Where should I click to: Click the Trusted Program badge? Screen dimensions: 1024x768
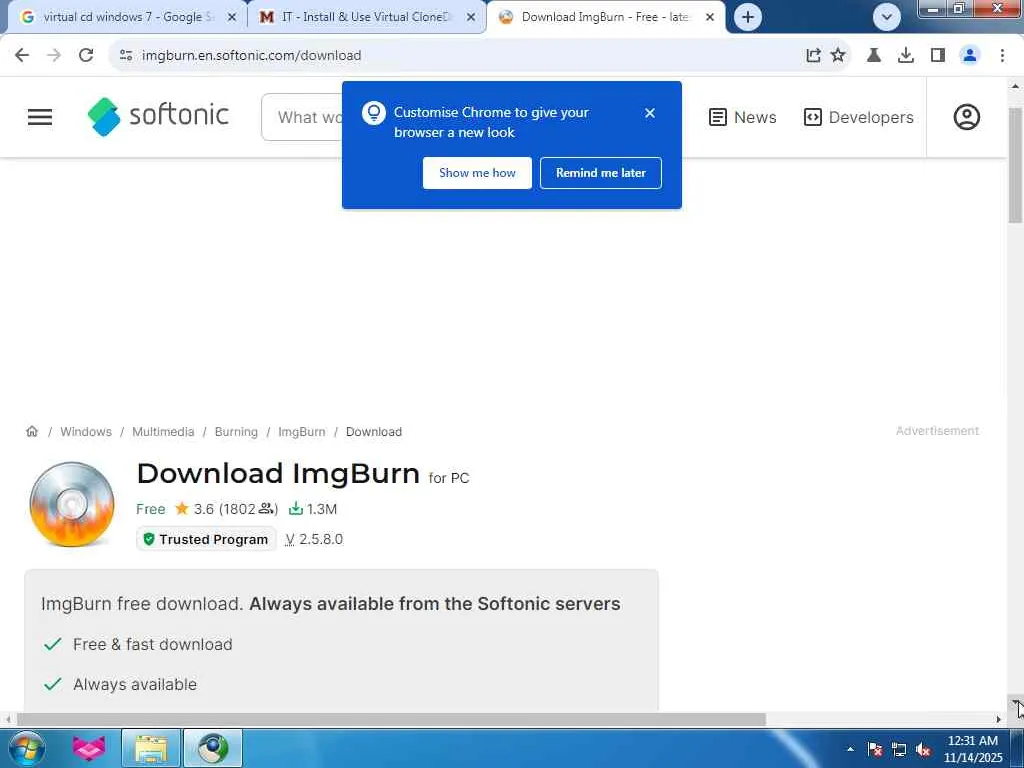(206, 539)
